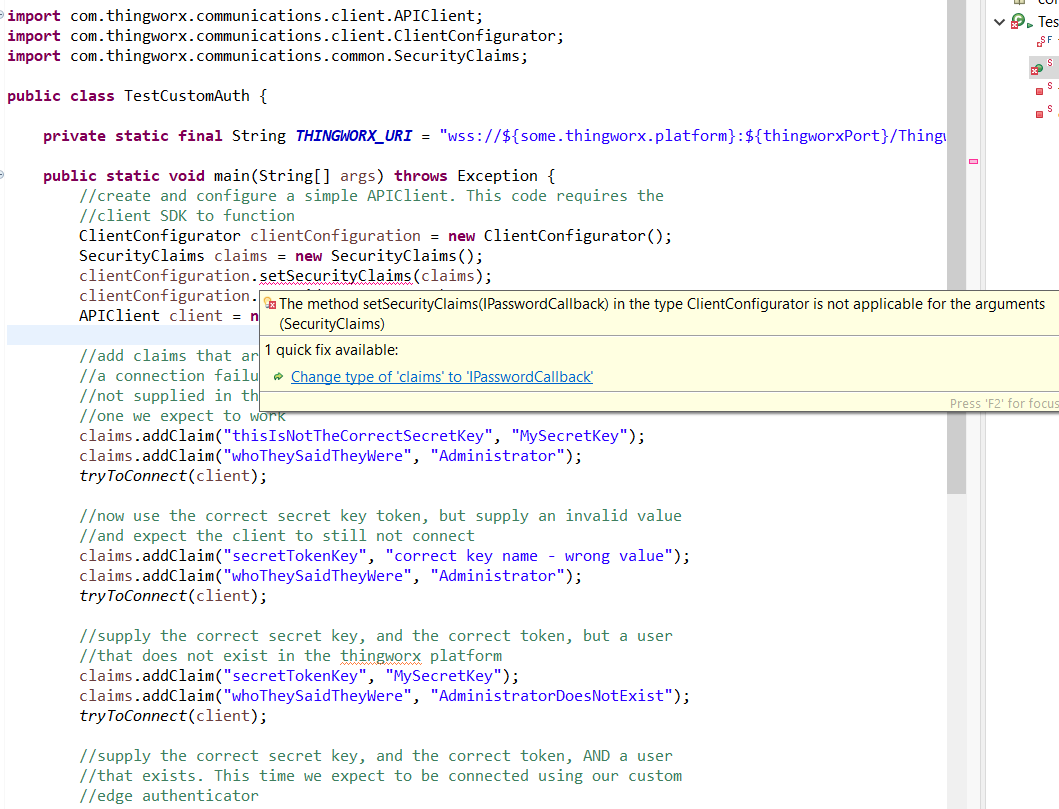Screen dimensions: 1059x809
Task: Collapse the TestCustomAuth node in the Outline
Action: point(1000,20)
